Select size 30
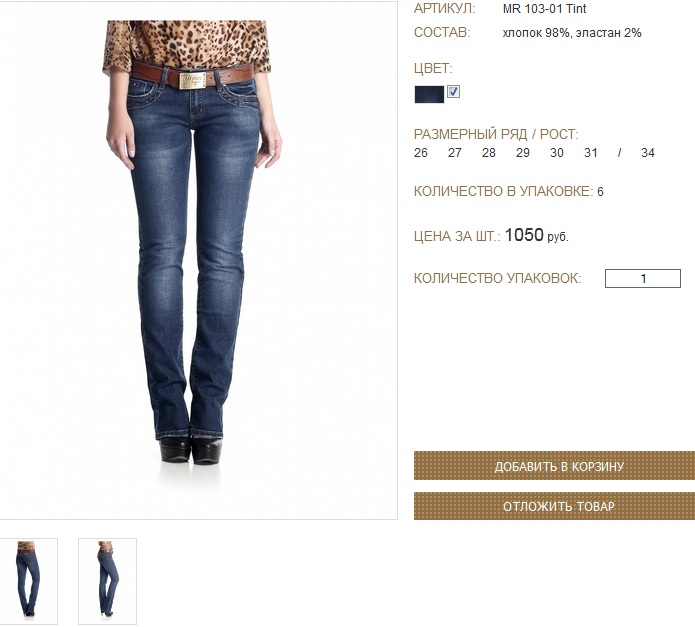Image resolution: width=695 pixels, height=627 pixels. (x=557, y=153)
